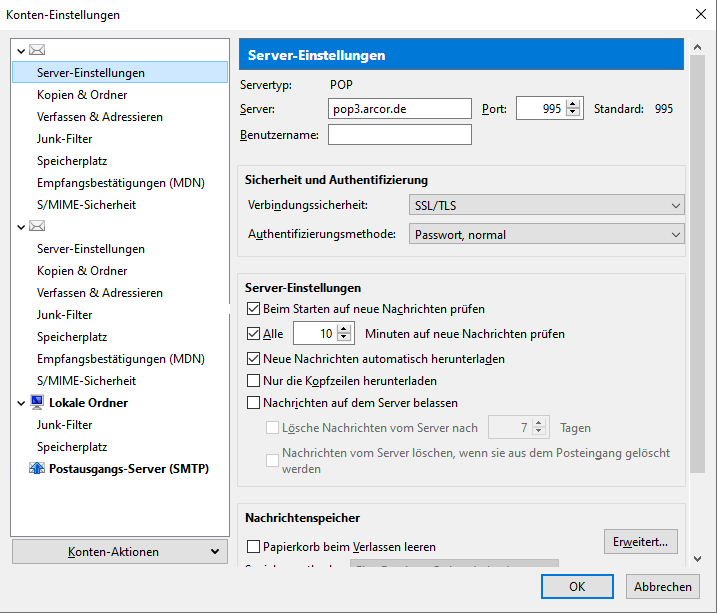This screenshot has height=613, width=717.
Task: Decrease the Port value with down arrow
Action: [x=573, y=112]
